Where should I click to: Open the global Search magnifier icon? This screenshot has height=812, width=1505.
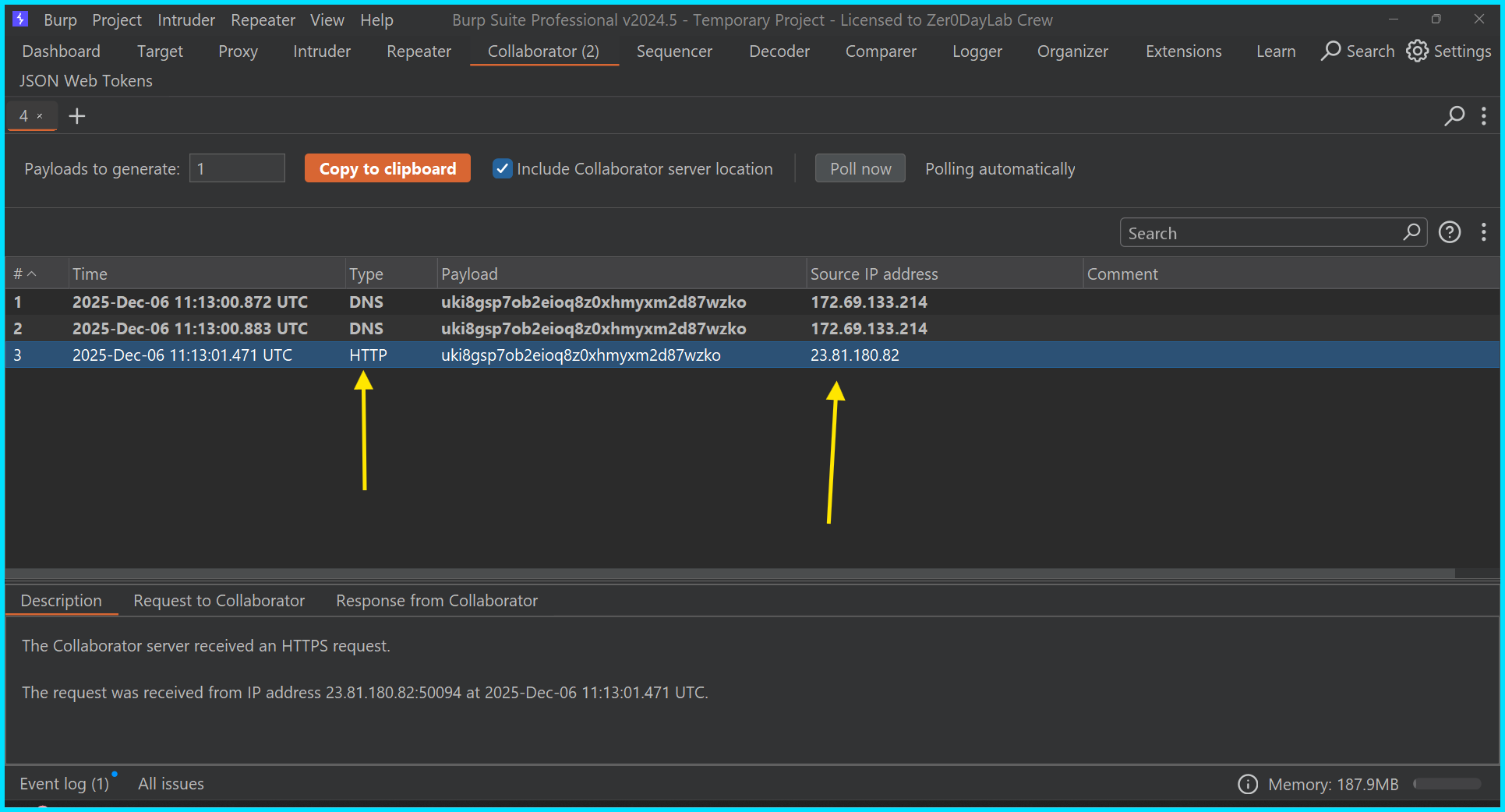click(x=1330, y=51)
